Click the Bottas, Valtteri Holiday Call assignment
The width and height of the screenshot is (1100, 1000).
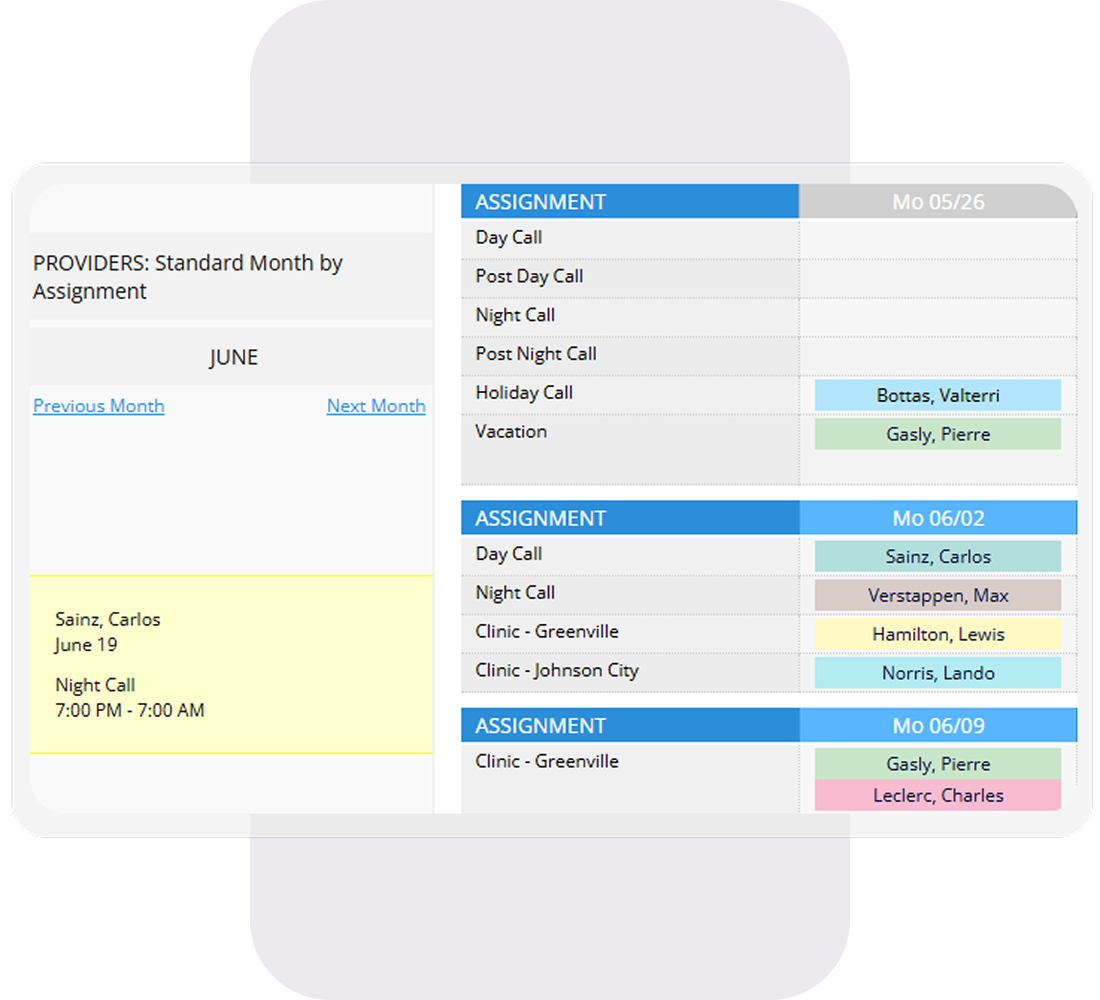coord(938,395)
